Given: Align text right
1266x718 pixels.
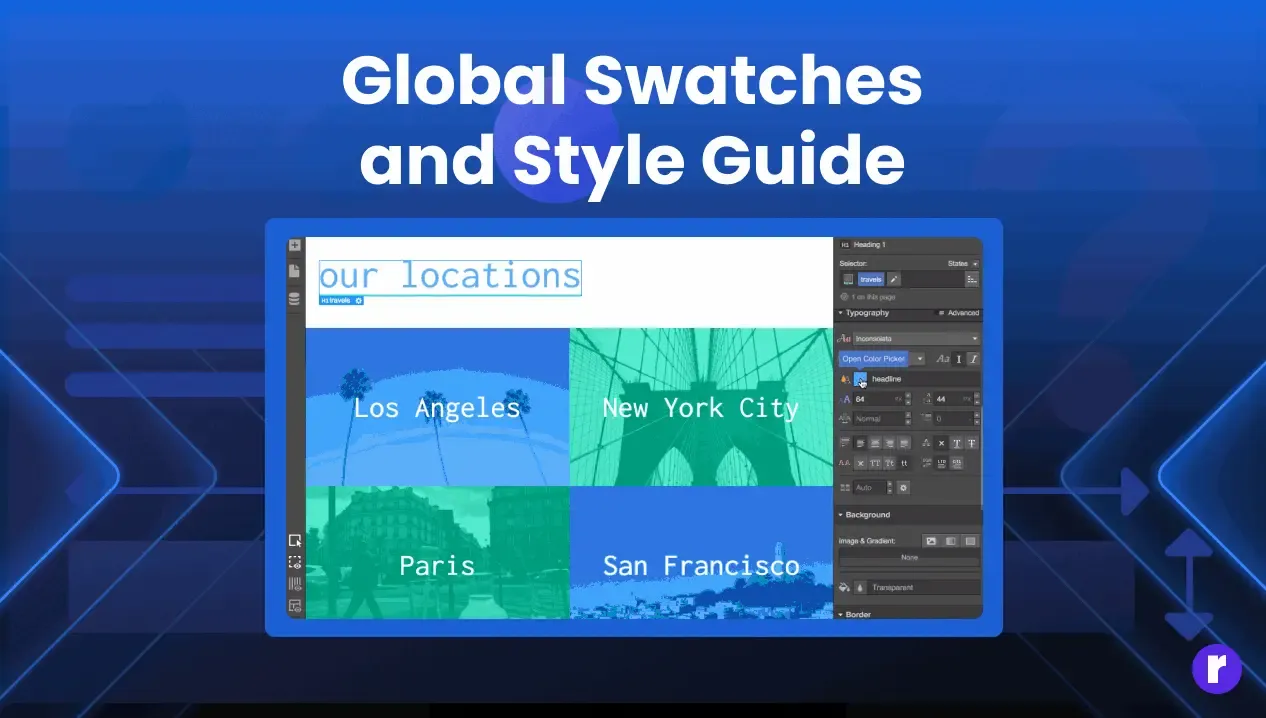Looking at the screenshot, I should coord(890,443).
